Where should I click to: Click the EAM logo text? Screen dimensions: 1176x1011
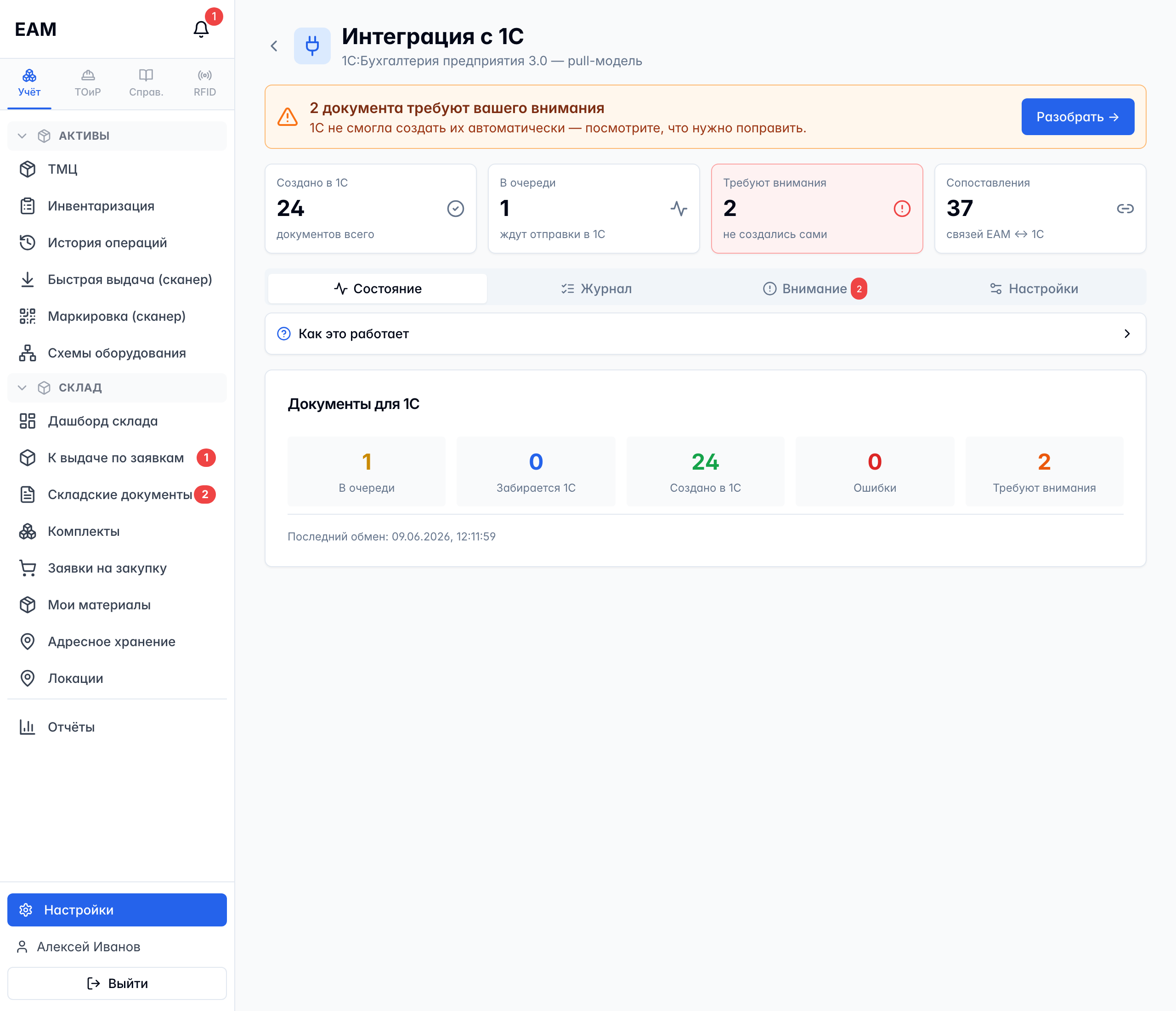[36, 29]
